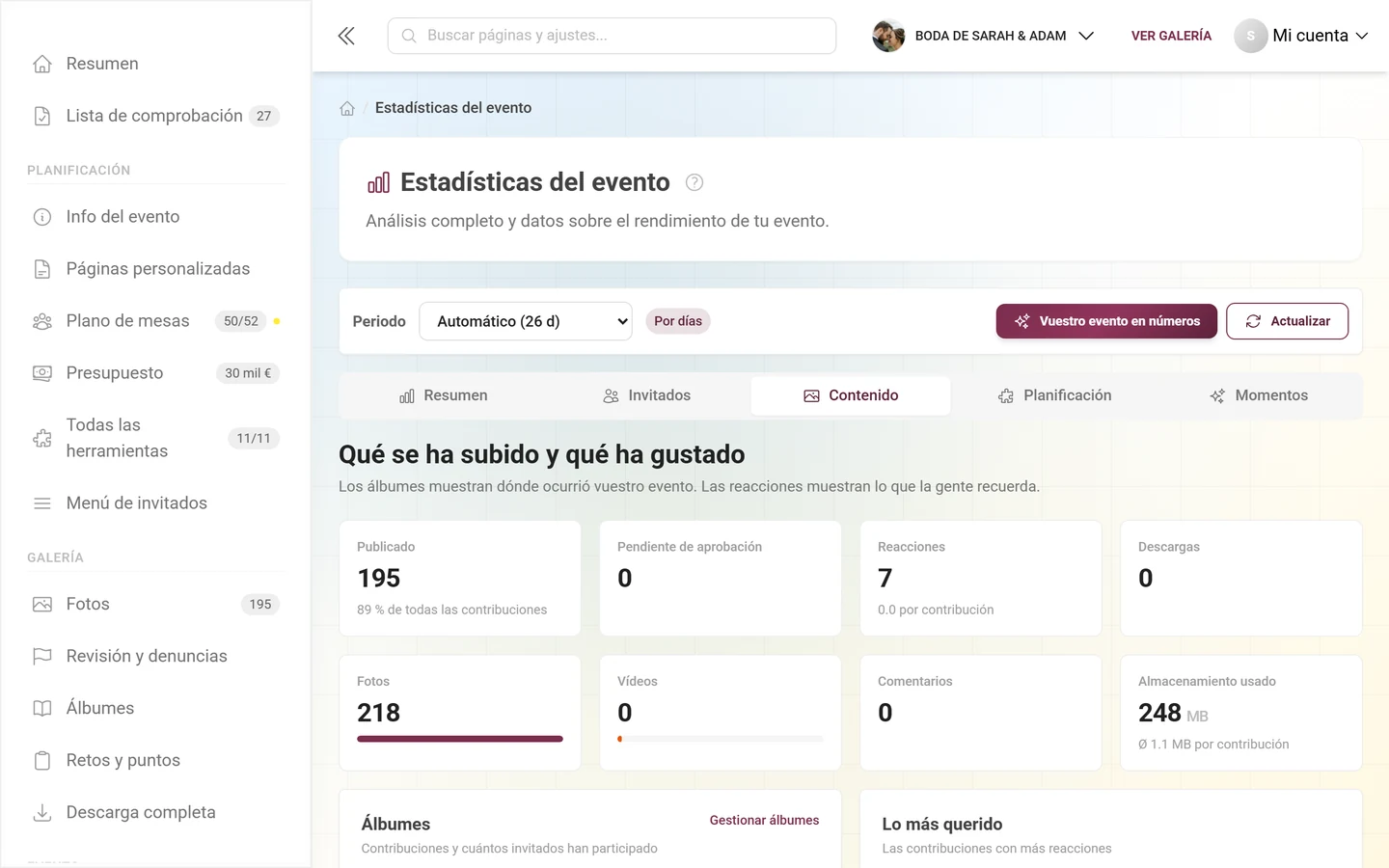The height and width of the screenshot is (868, 1389).
Task: Click Vuestro evento en números button
Action: point(1106,321)
